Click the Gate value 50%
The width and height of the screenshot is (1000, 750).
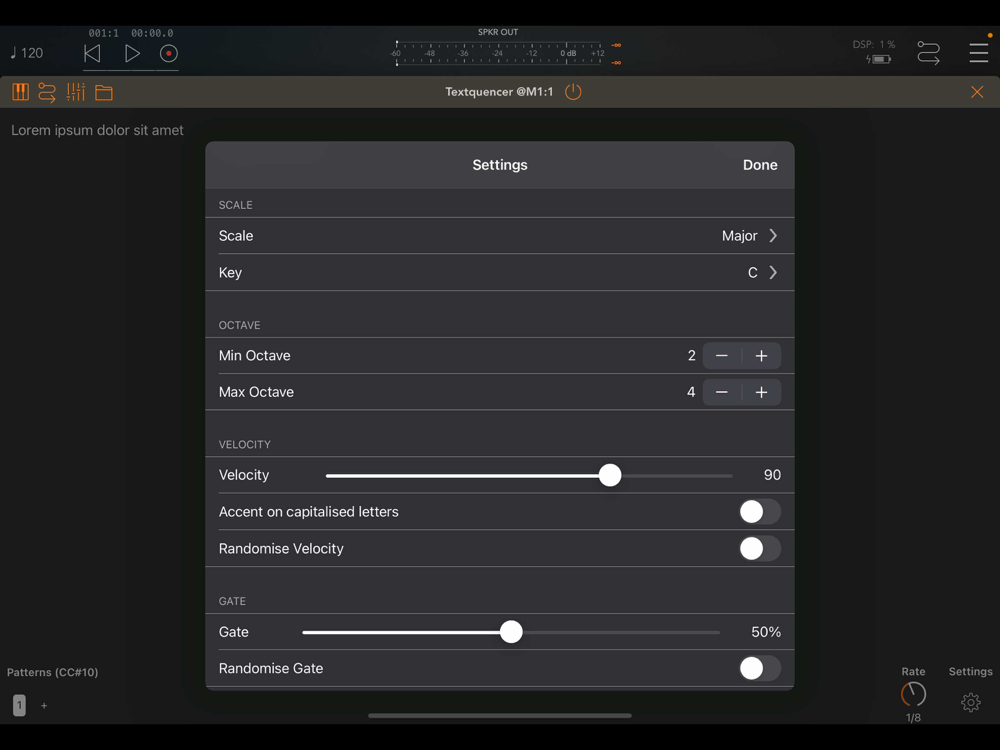coord(766,632)
